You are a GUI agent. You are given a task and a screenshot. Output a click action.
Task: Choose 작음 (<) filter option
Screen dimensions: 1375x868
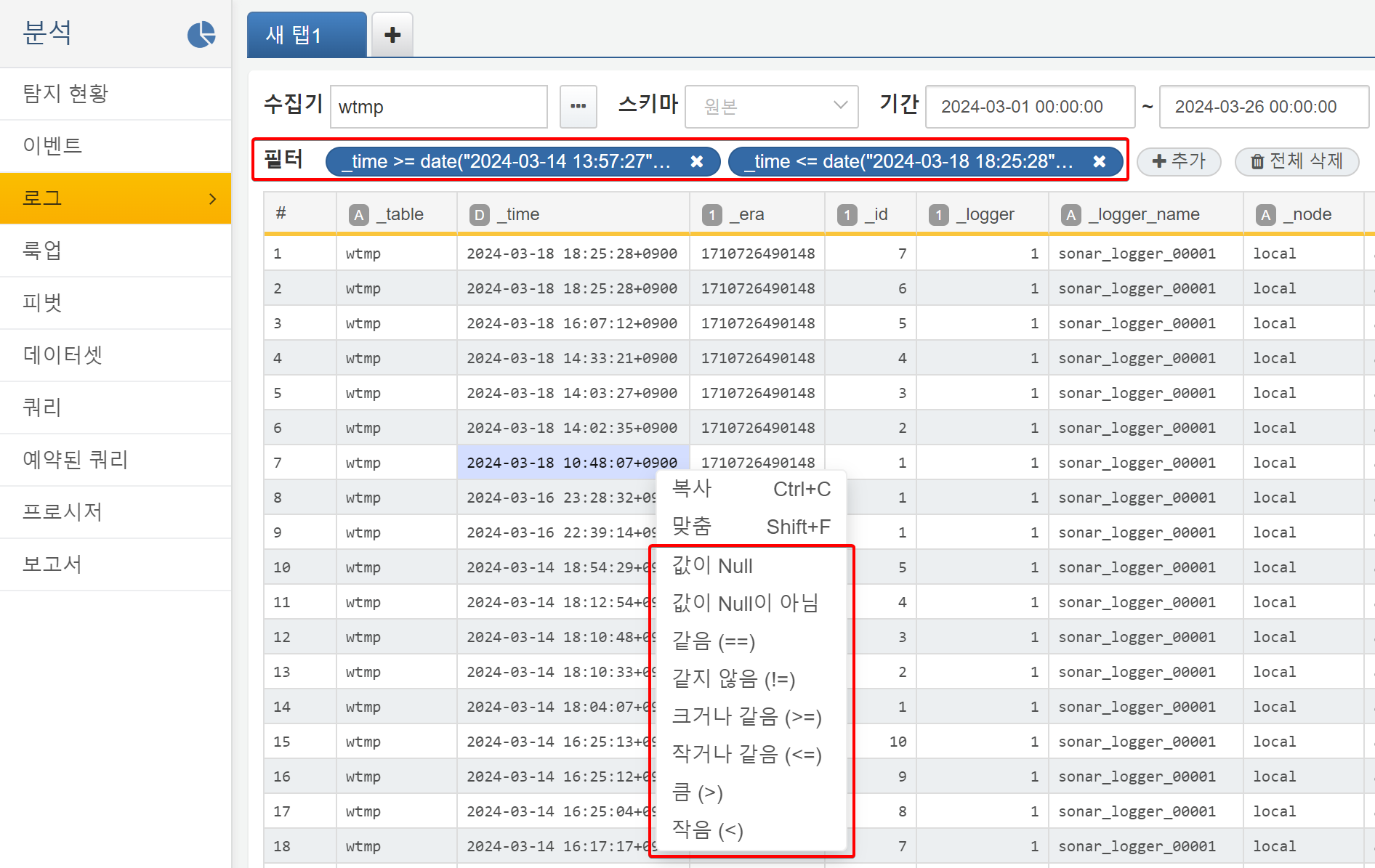tap(751, 830)
